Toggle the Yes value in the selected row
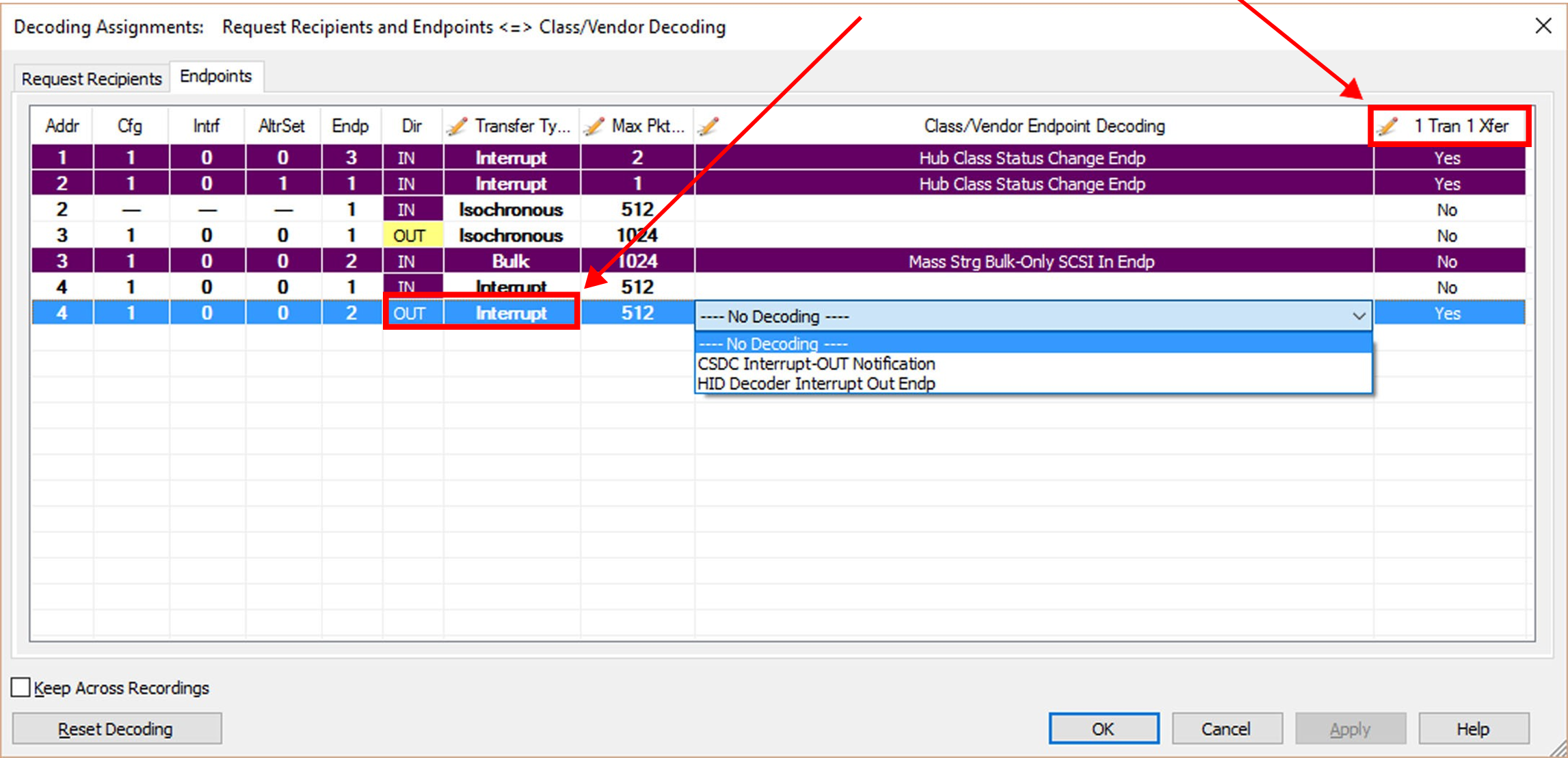The width and height of the screenshot is (1568, 758). coord(1448,313)
